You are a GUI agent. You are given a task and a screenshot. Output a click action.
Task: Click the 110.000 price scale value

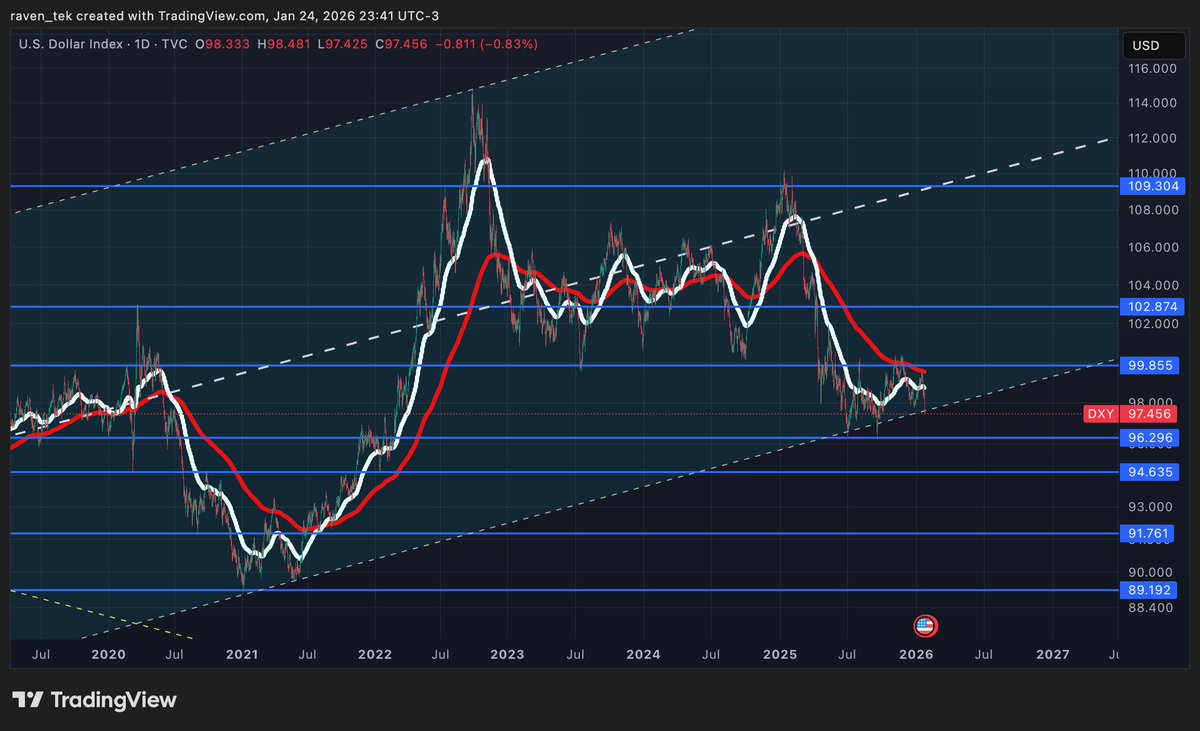pos(1152,173)
